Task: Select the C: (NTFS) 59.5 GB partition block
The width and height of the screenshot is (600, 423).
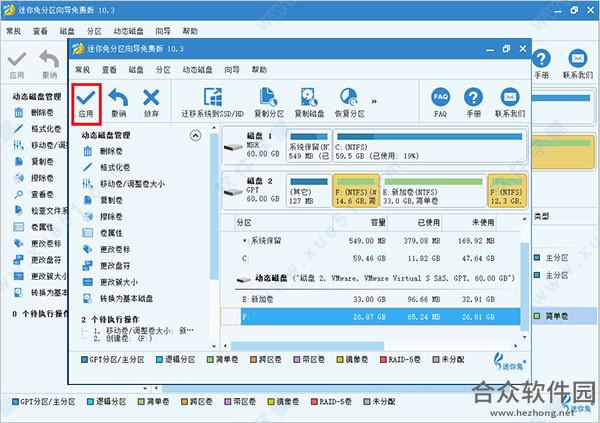Action: pos(429,147)
